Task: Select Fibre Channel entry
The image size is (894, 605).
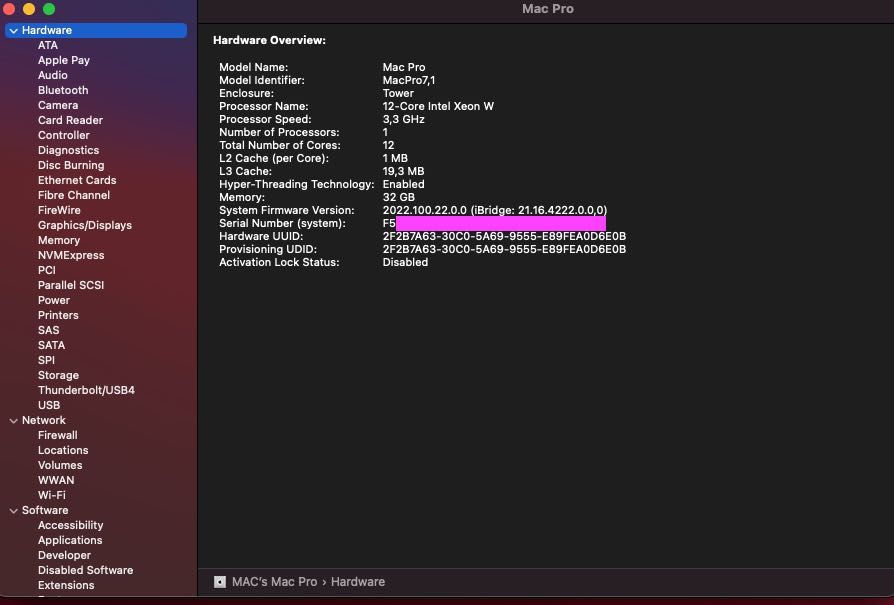Action: point(74,195)
